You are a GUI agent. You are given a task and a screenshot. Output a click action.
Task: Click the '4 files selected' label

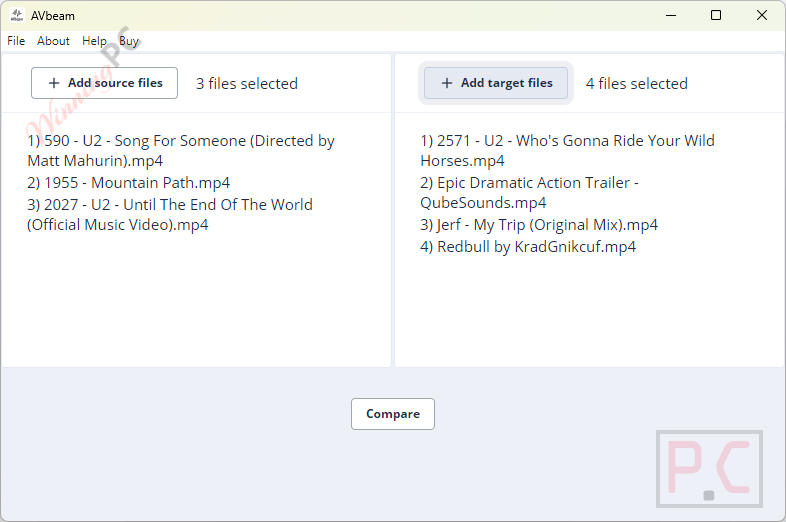(637, 83)
